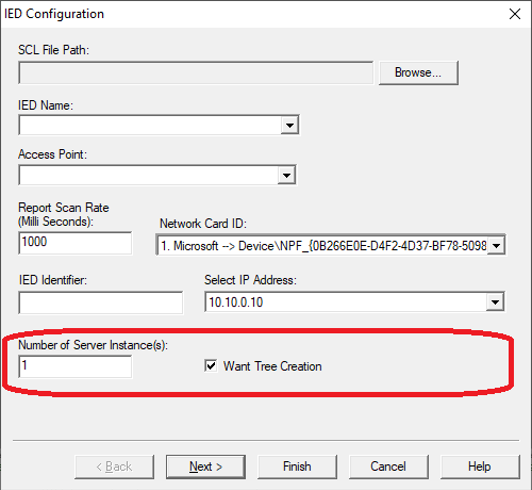Expand the IED Name dropdown arrow
Viewport: 532px width, 490px height.
(290, 125)
